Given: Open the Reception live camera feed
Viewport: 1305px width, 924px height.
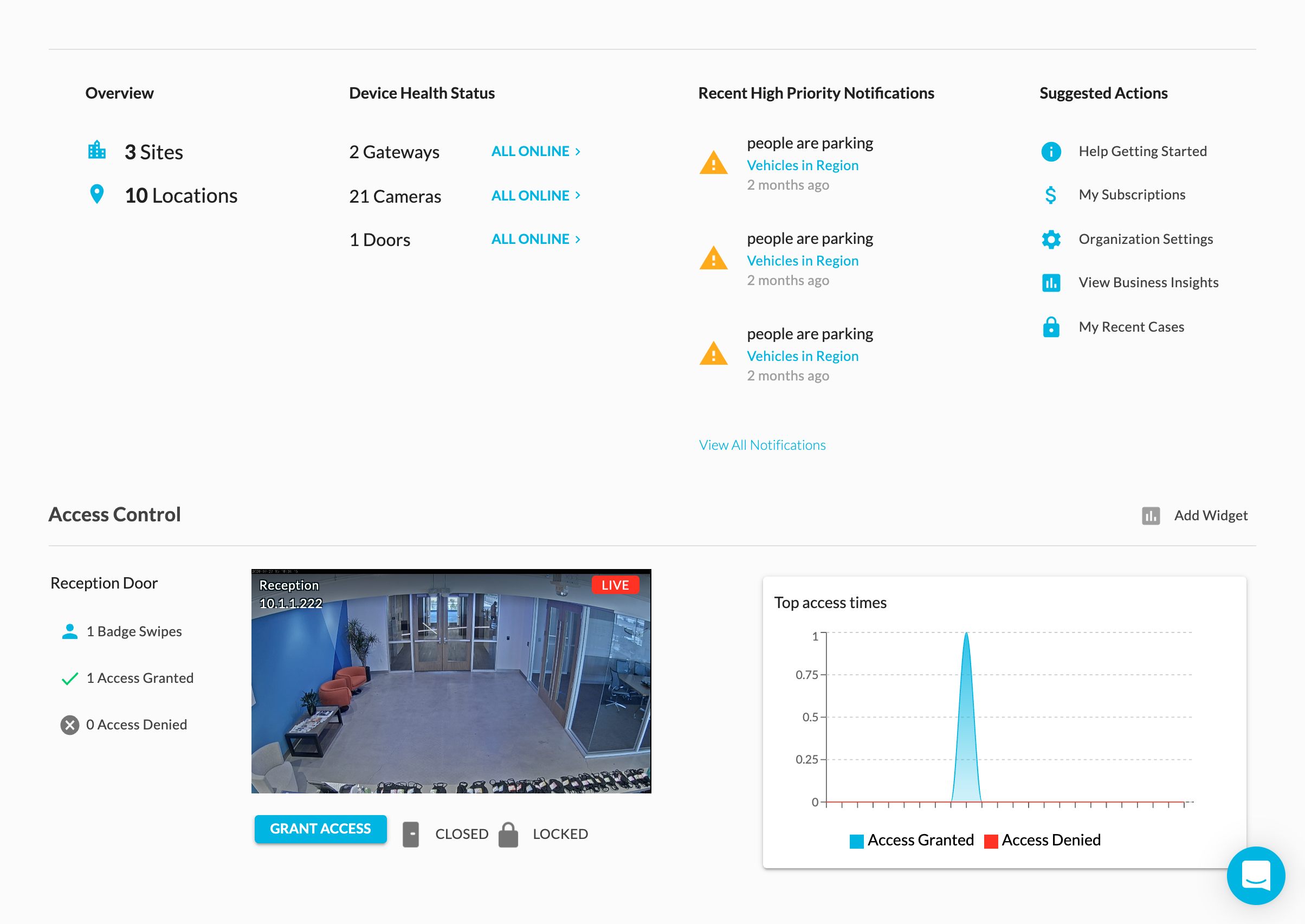Looking at the screenshot, I should tap(451, 681).
